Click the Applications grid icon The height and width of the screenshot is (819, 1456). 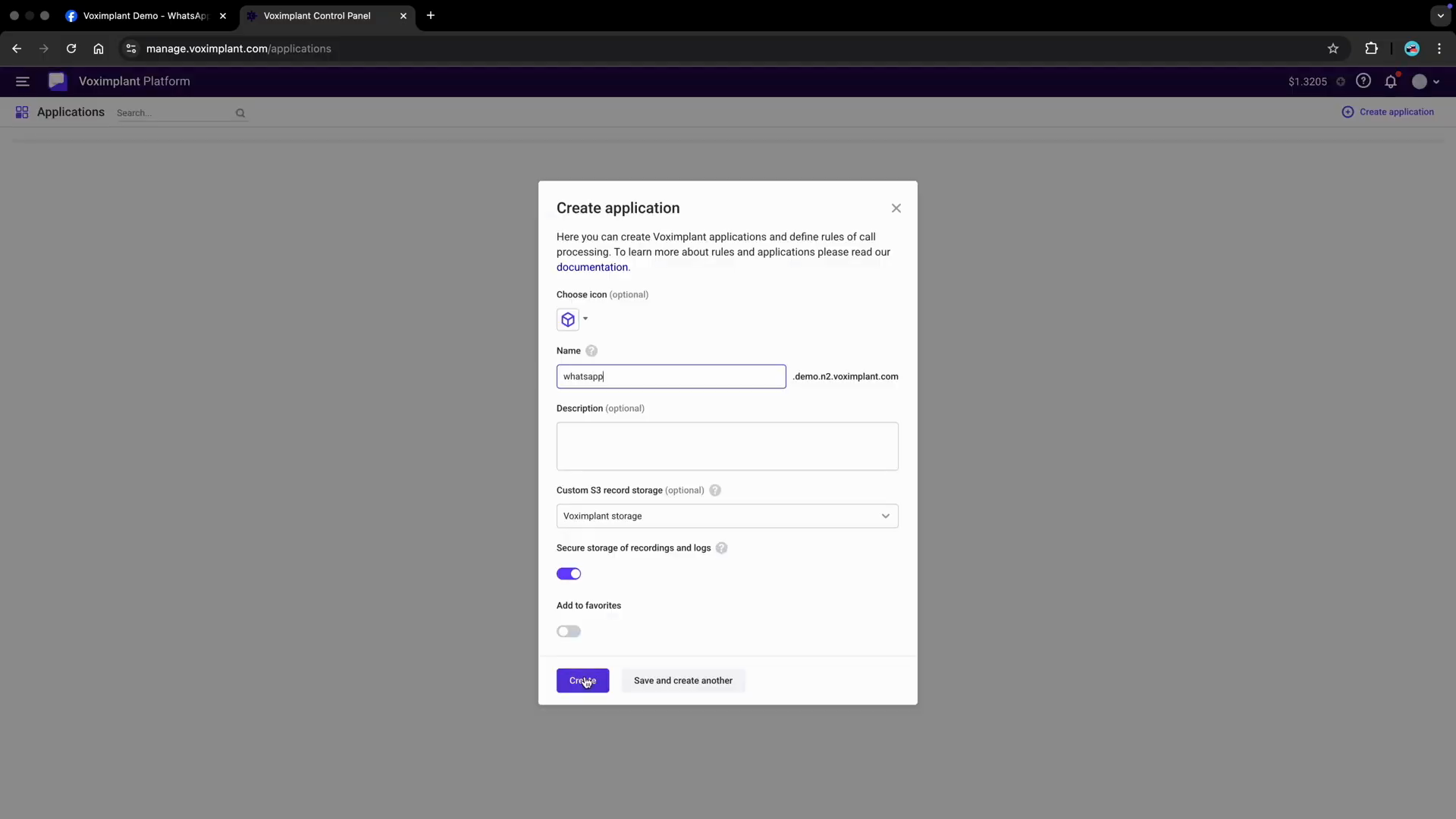[x=23, y=111]
